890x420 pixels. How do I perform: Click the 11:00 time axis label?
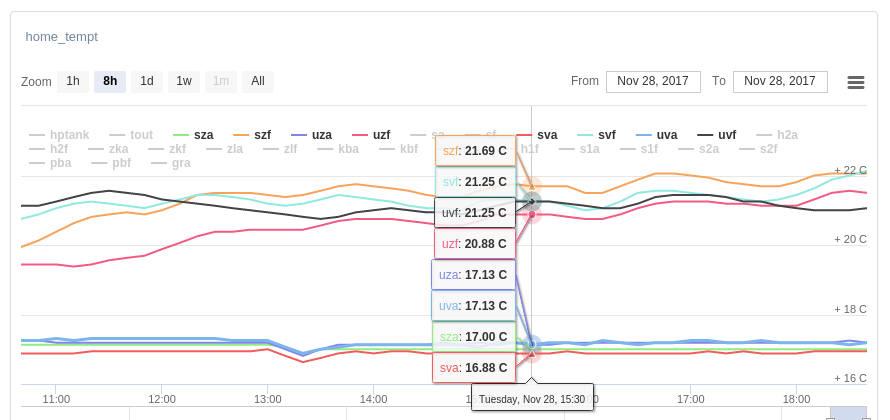[x=56, y=399]
